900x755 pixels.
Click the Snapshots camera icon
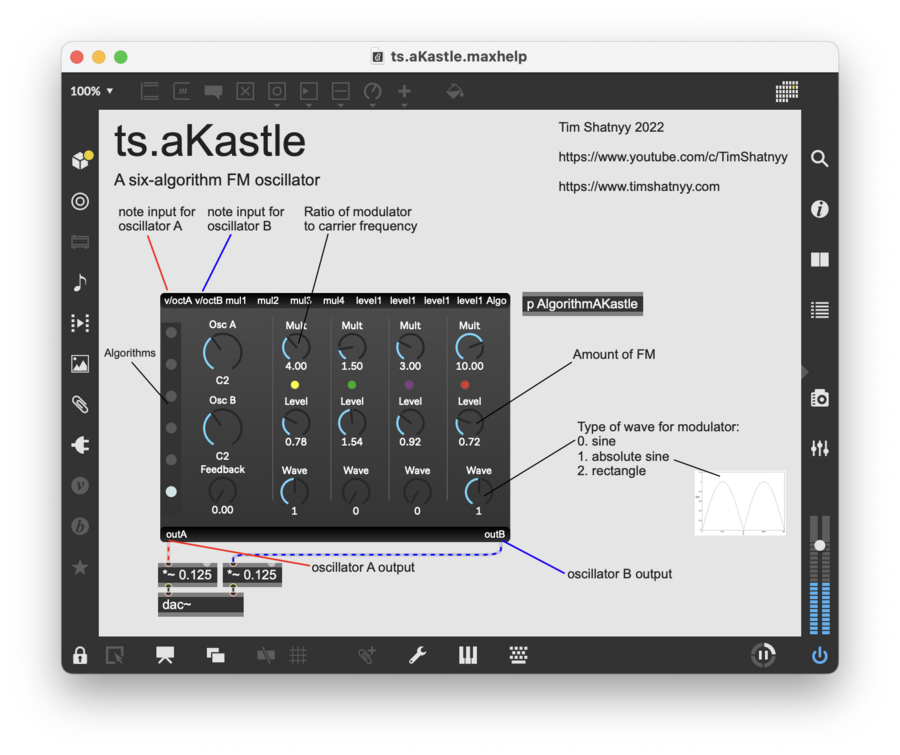tap(820, 399)
